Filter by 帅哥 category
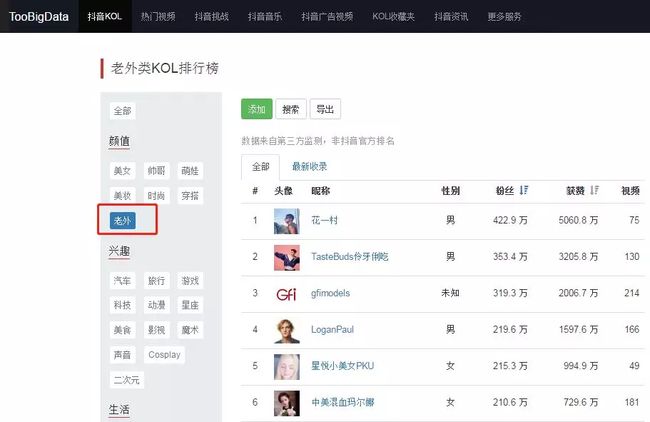Screen dimensions: 650x422 click(156, 170)
